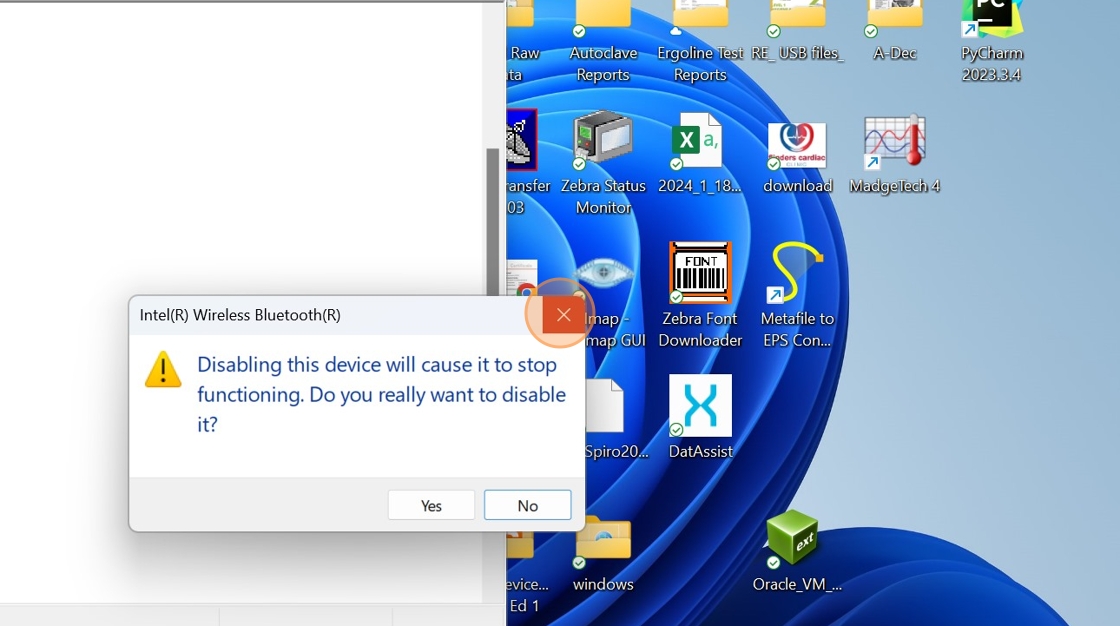Screen dimensions: 1120x626
Task: Open the 2024_1_18 Excel file
Action: tap(699, 153)
